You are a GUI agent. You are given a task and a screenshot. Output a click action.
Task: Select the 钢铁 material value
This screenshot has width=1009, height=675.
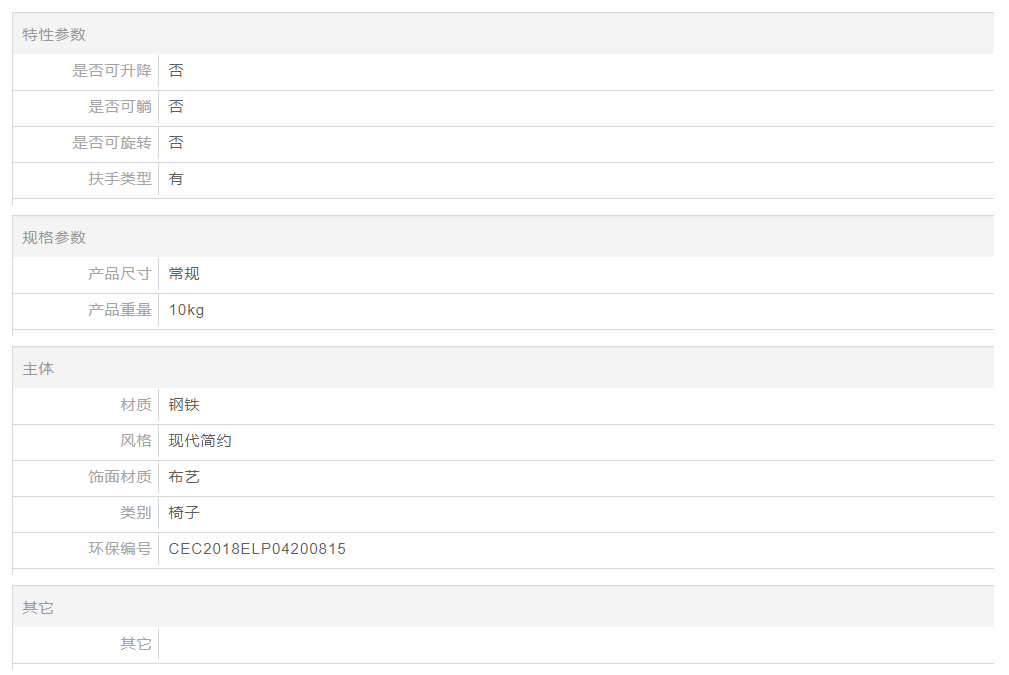pyautogui.click(x=184, y=405)
